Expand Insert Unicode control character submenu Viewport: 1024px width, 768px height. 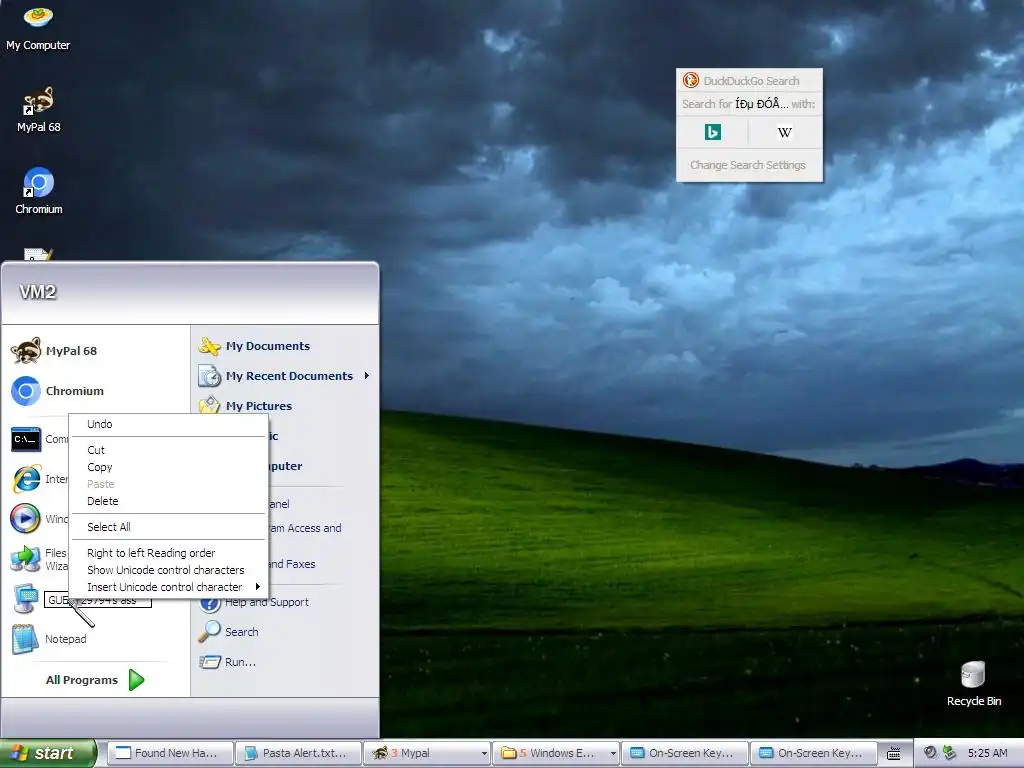click(168, 587)
